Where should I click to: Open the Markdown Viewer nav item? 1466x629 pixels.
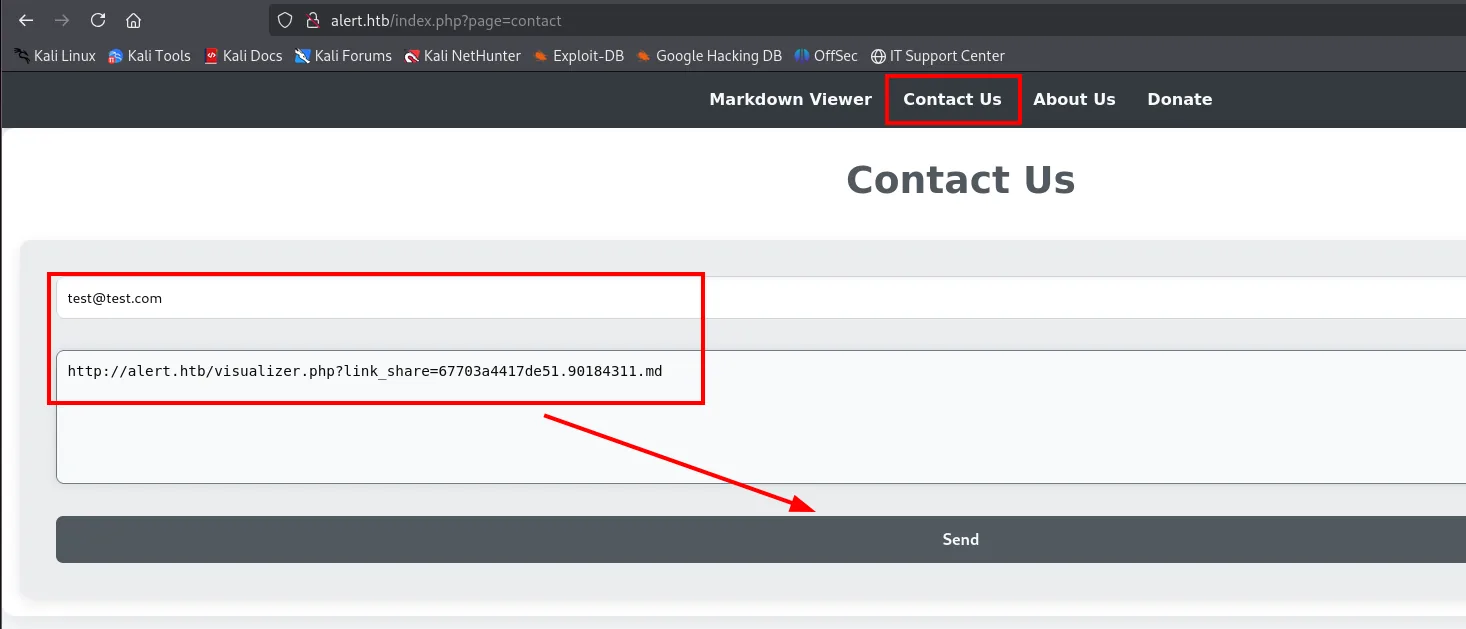(x=790, y=99)
